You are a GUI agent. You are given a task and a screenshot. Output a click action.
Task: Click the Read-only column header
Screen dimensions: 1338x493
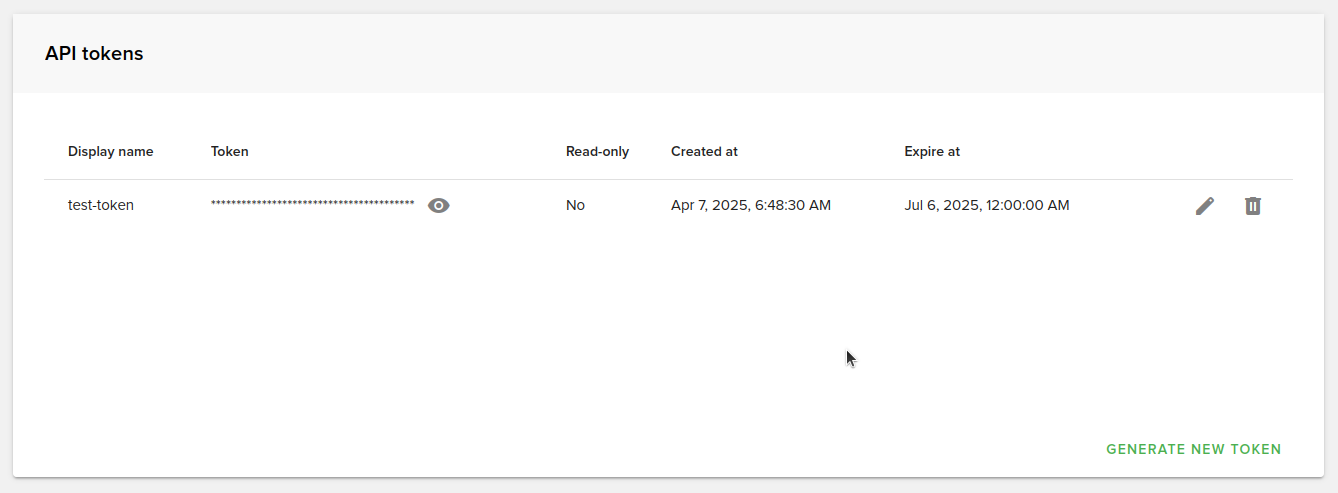(x=598, y=151)
